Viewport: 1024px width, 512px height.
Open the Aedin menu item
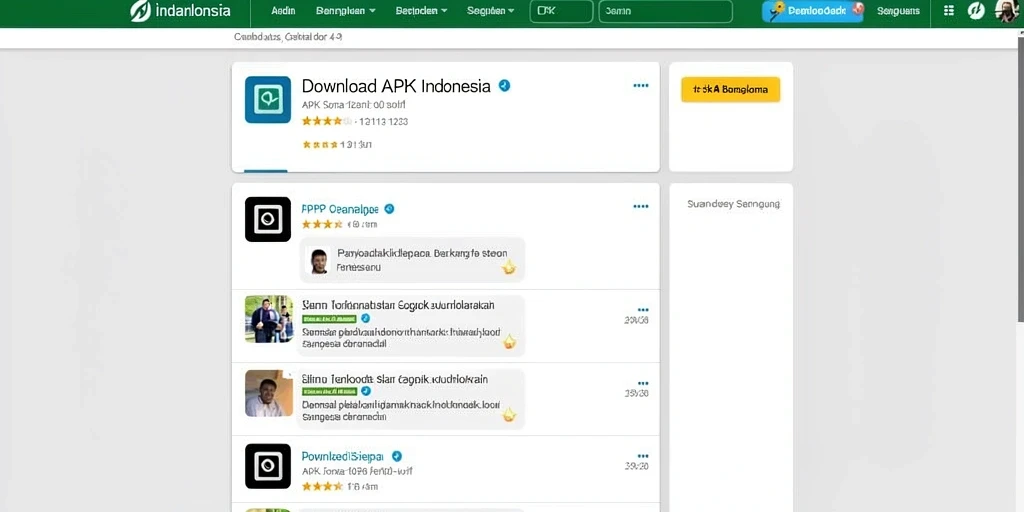(283, 11)
